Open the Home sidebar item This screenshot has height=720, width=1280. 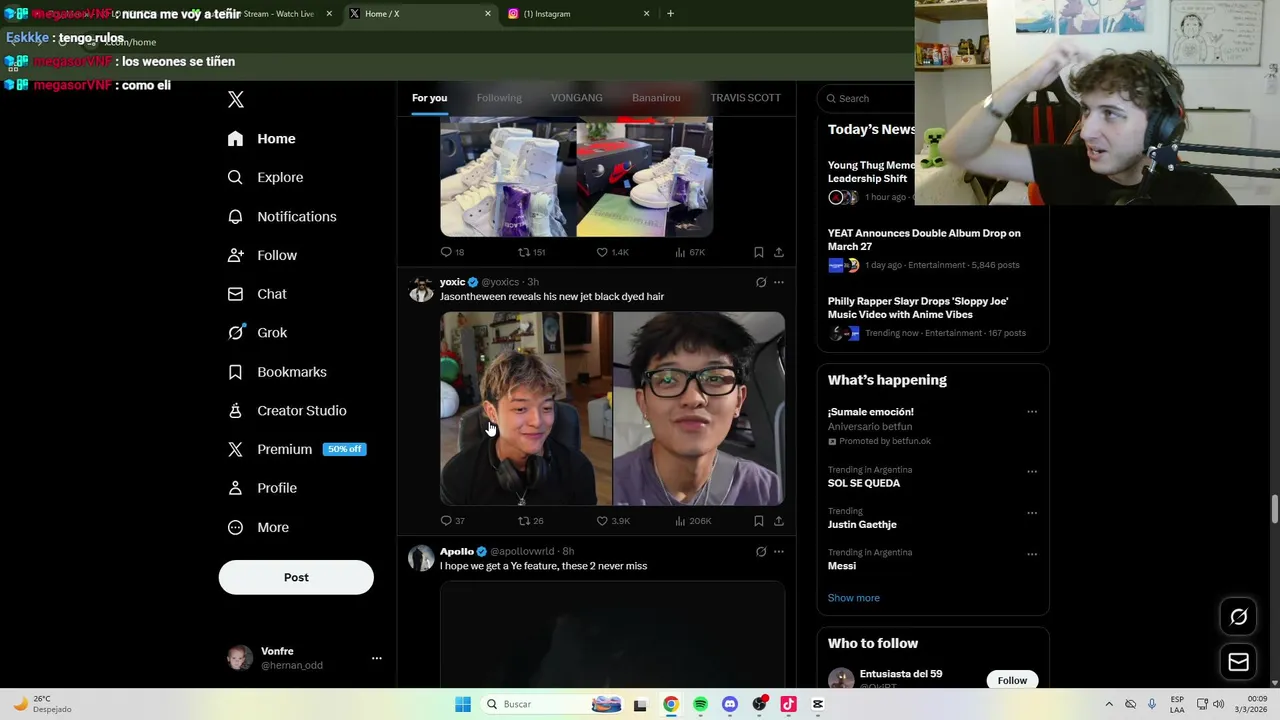[x=262, y=139]
